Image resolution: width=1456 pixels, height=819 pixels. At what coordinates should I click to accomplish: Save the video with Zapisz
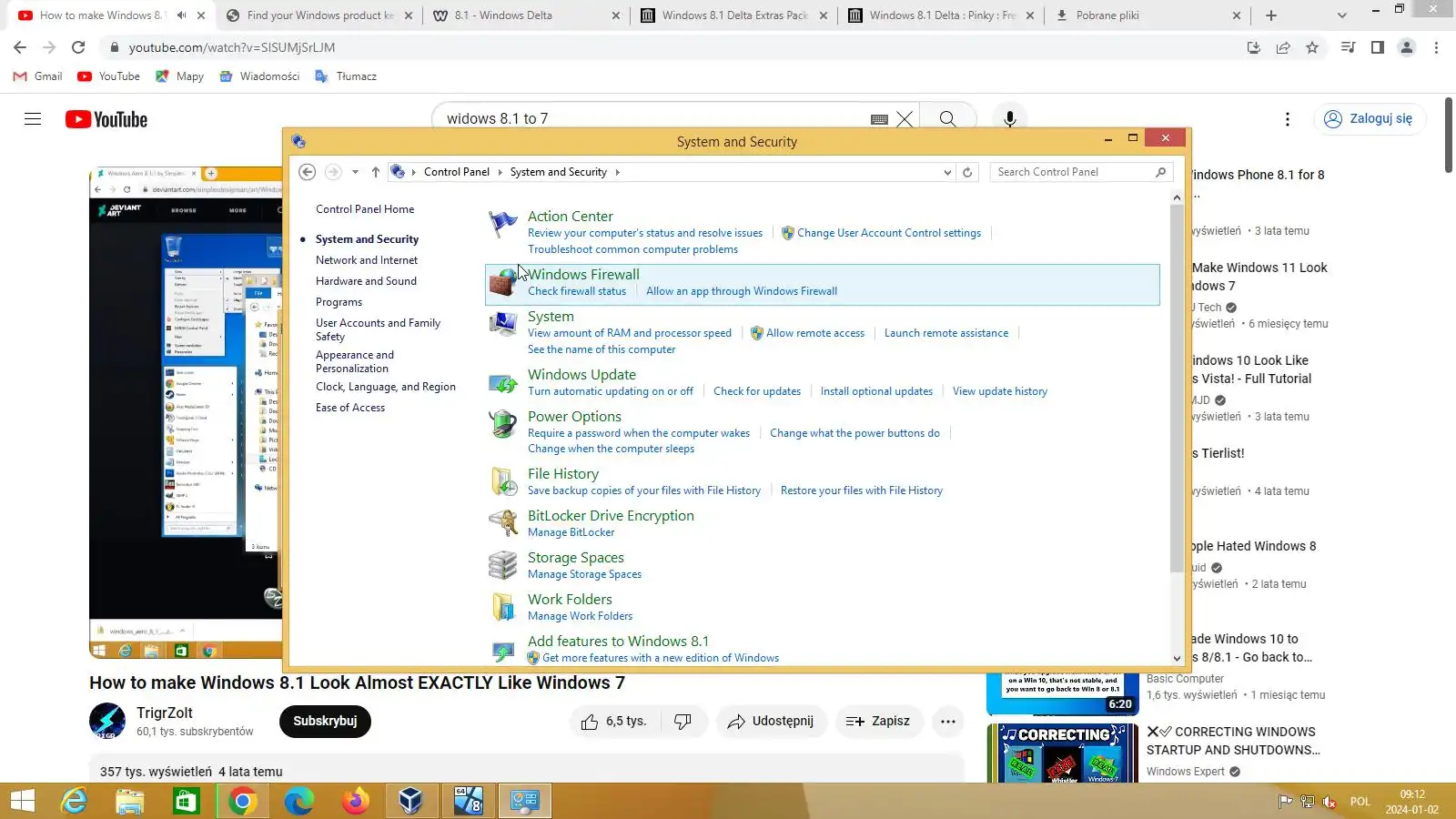878,722
